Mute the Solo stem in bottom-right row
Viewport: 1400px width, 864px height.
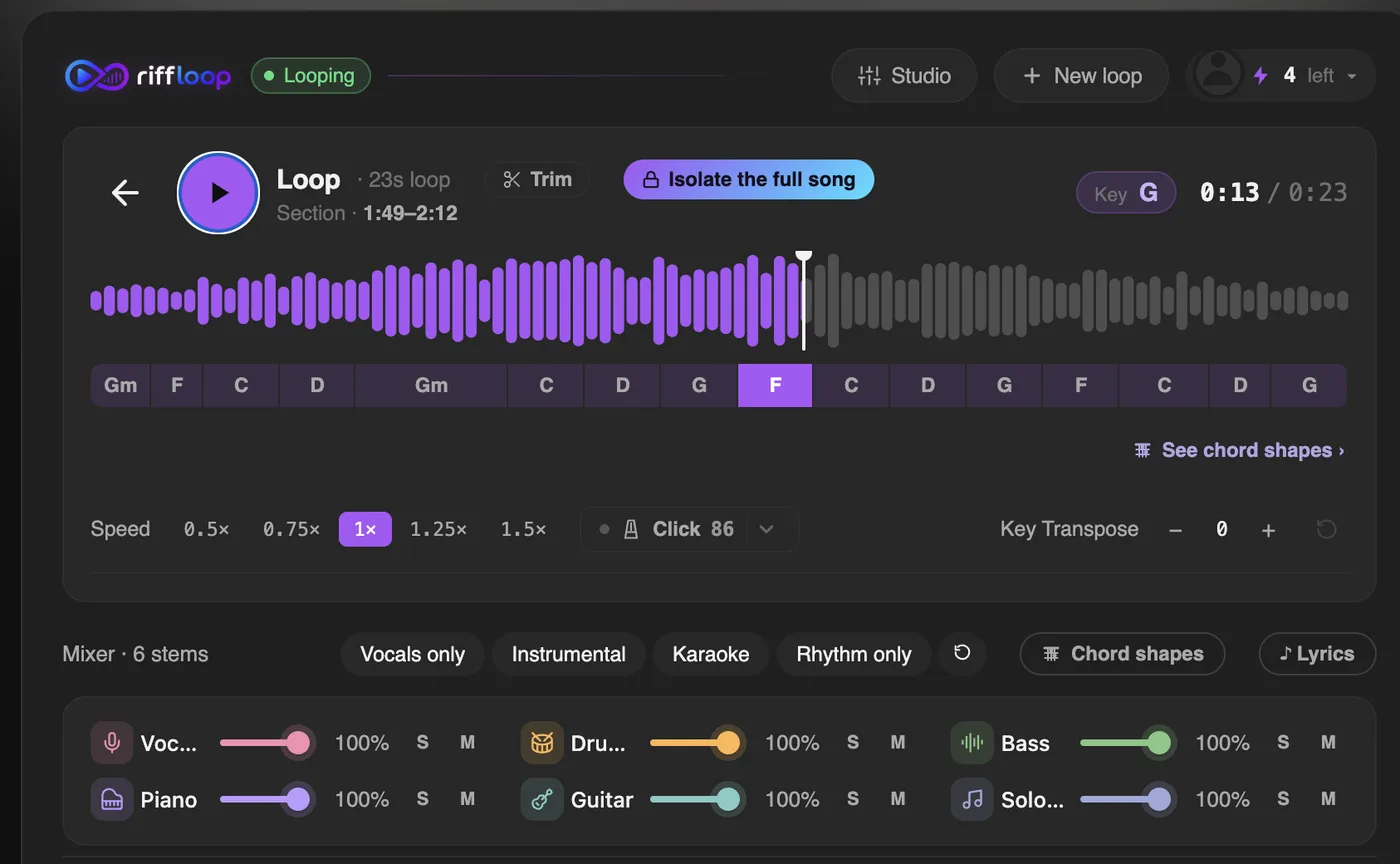(x=1328, y=798)
